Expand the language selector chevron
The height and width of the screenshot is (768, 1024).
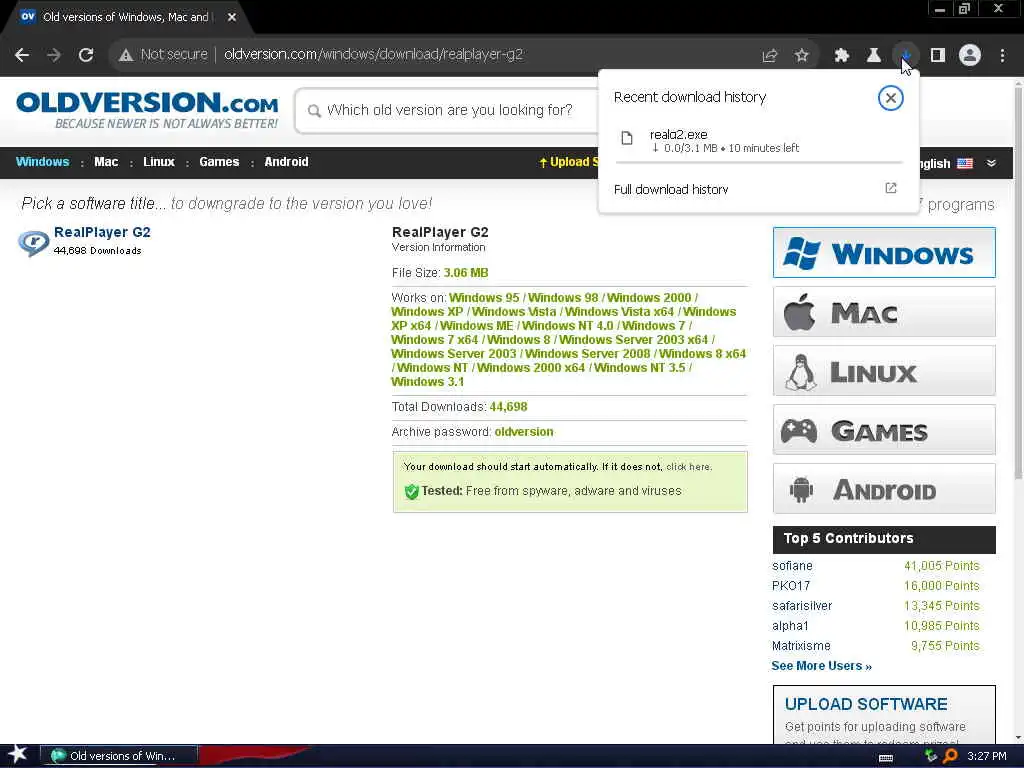click(991, 163)
